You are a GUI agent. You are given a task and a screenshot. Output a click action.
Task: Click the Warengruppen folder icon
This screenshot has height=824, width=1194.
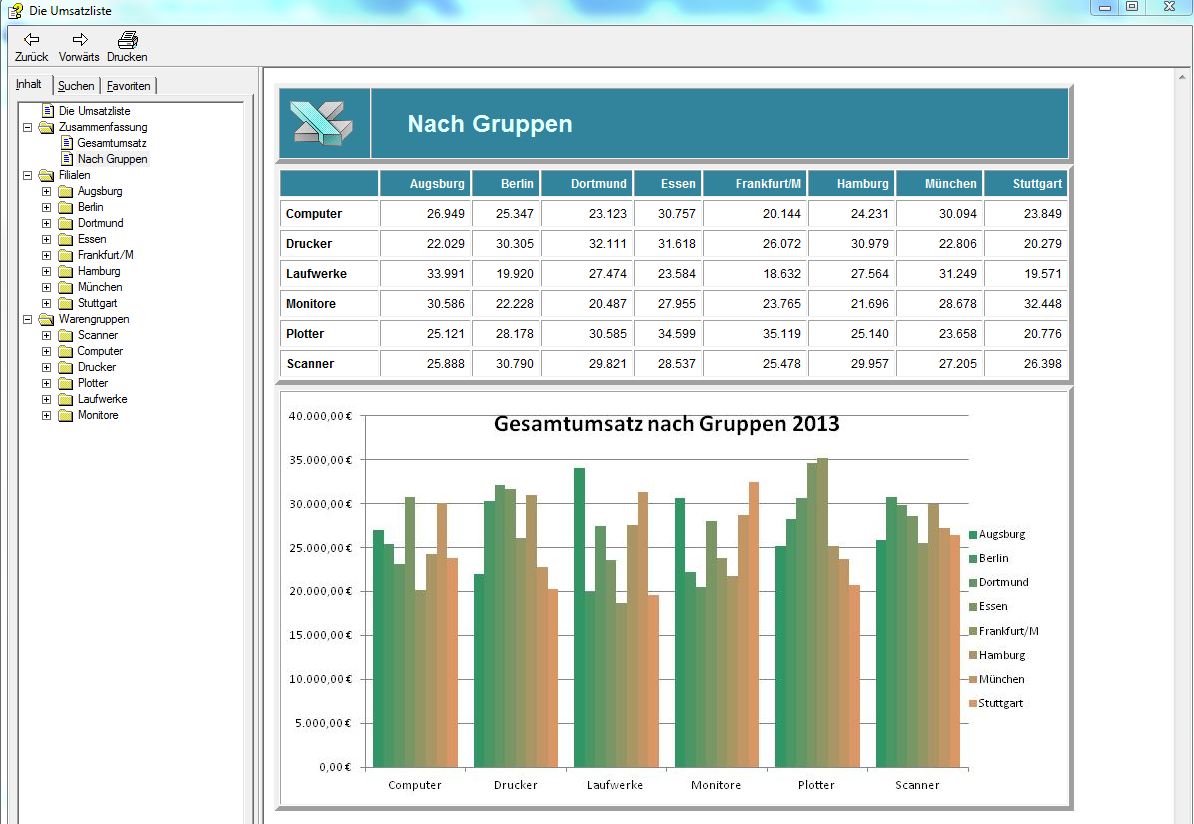tap(46, 319)
